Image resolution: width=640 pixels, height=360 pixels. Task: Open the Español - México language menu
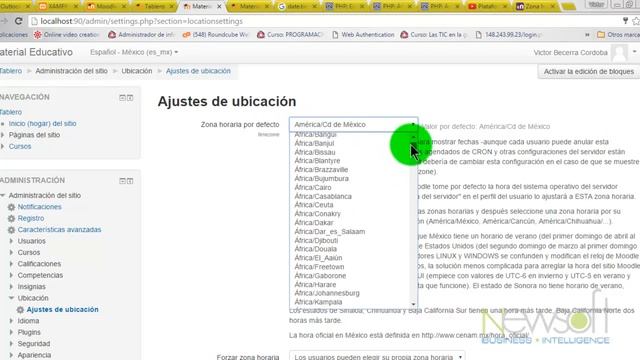pyautogui.click(x=134, y=52)
